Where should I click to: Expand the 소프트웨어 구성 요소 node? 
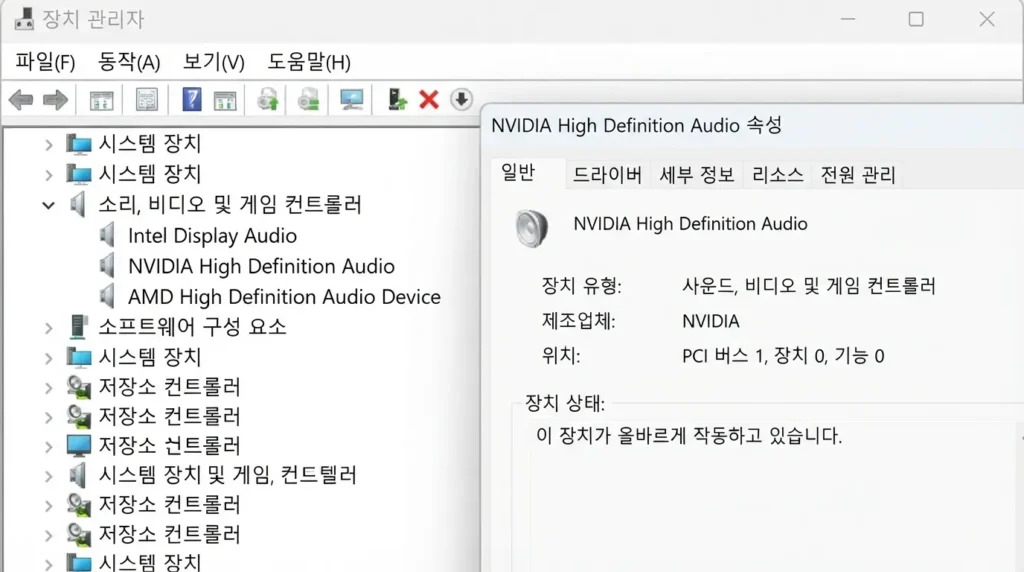[x=48, y=327]
